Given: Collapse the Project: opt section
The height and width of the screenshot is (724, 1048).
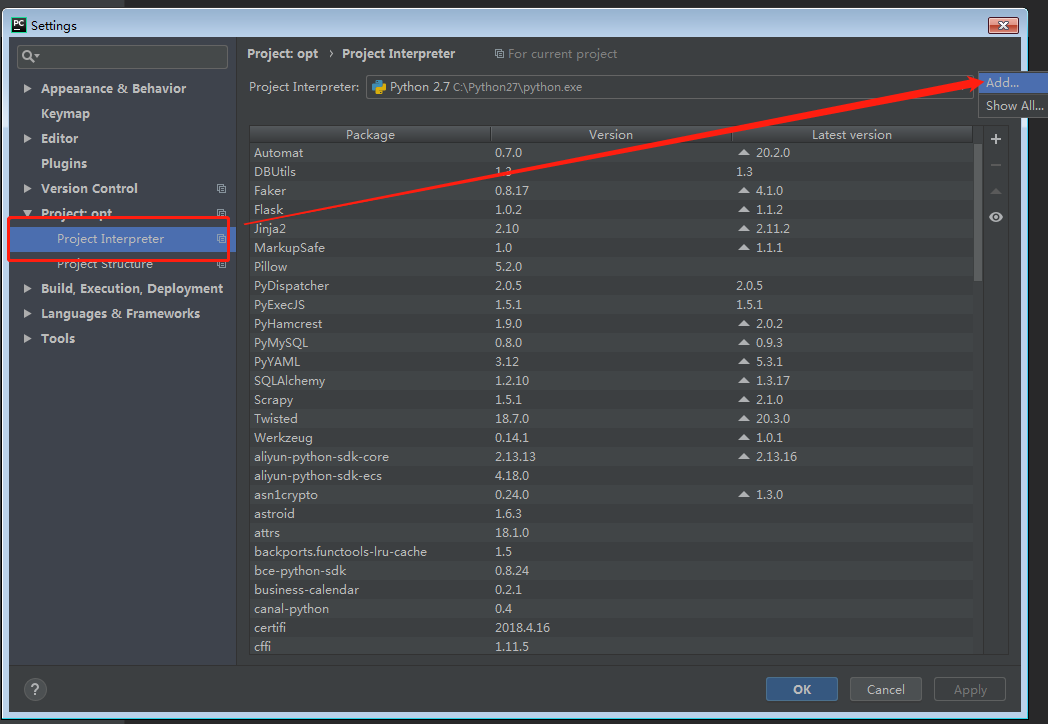Looking at the screenshot, I should click(x=27, y=213).
